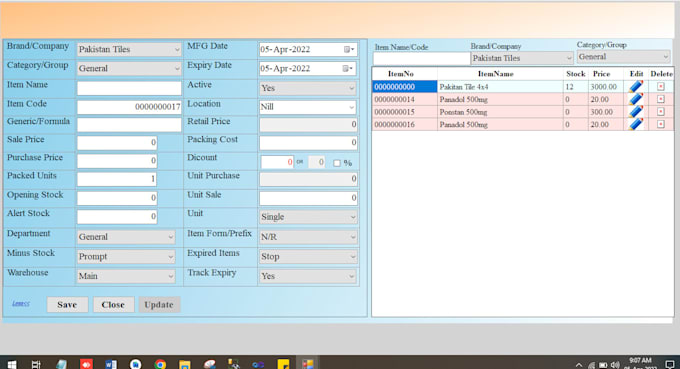Open the Expired Items Stop dropdown
This screenshot has height=369, width=680.
tap(308, 257)
